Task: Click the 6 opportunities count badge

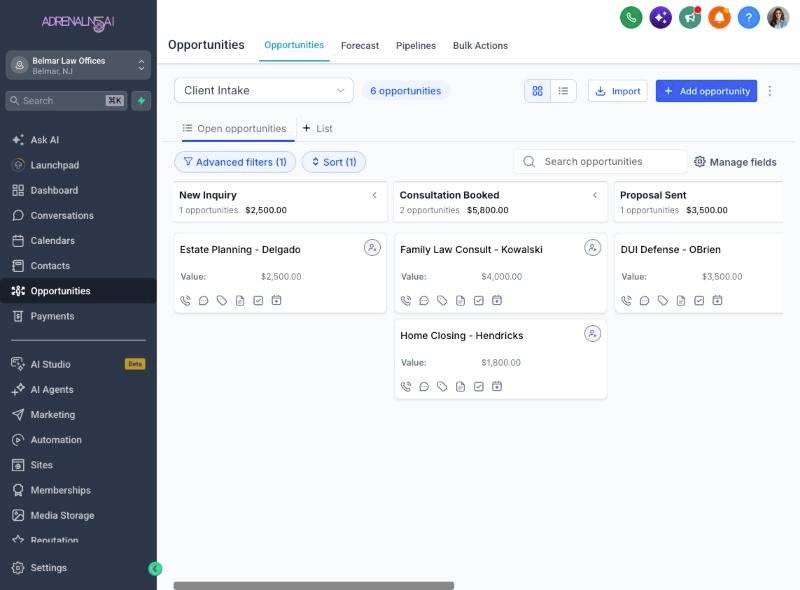Action: coord(406,91)
